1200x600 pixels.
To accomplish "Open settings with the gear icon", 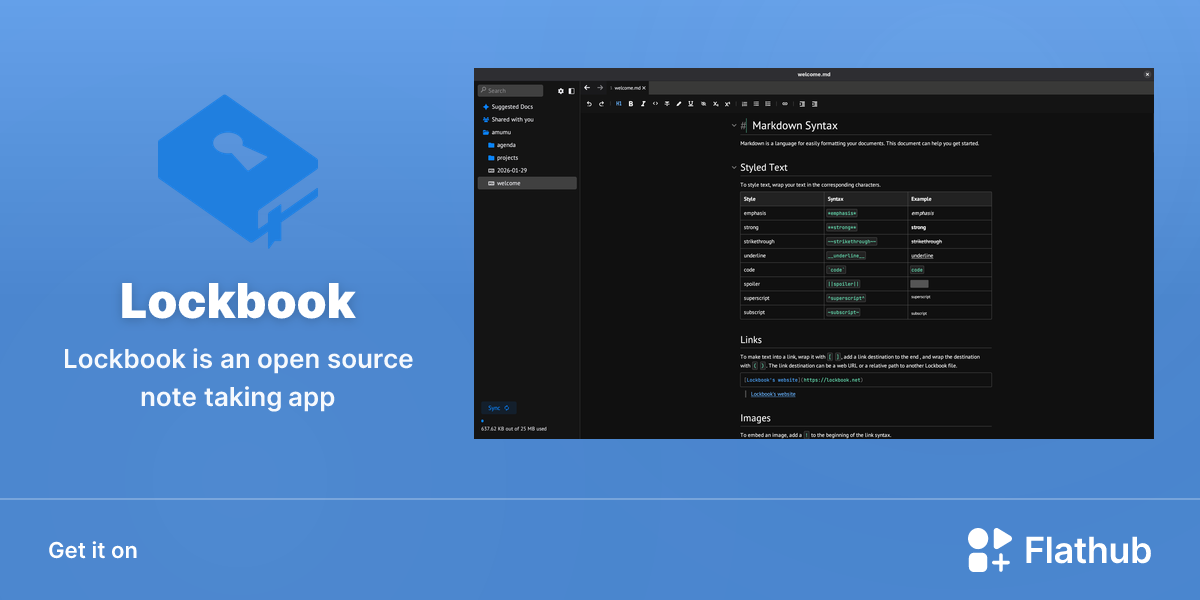I will pyautogui.click(x=561, y=91).
